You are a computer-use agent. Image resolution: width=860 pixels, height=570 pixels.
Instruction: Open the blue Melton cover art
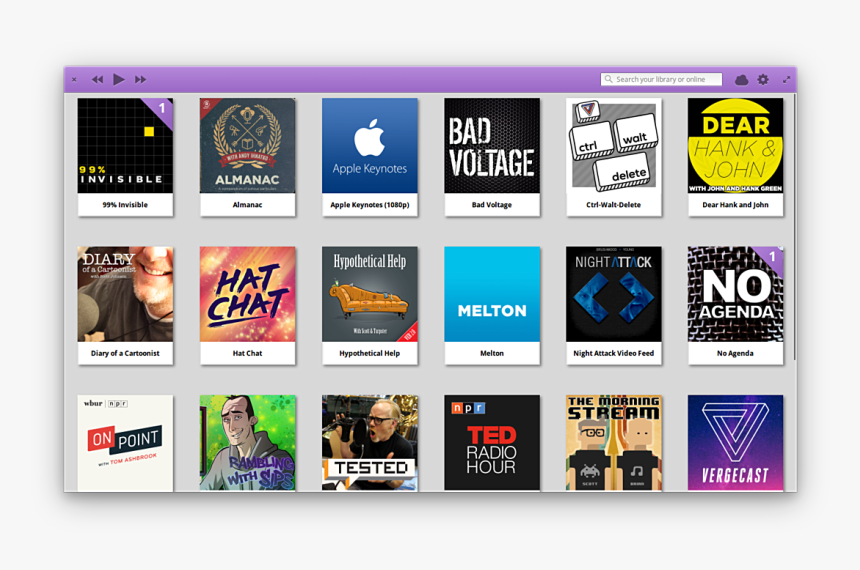tap(492, 294)
